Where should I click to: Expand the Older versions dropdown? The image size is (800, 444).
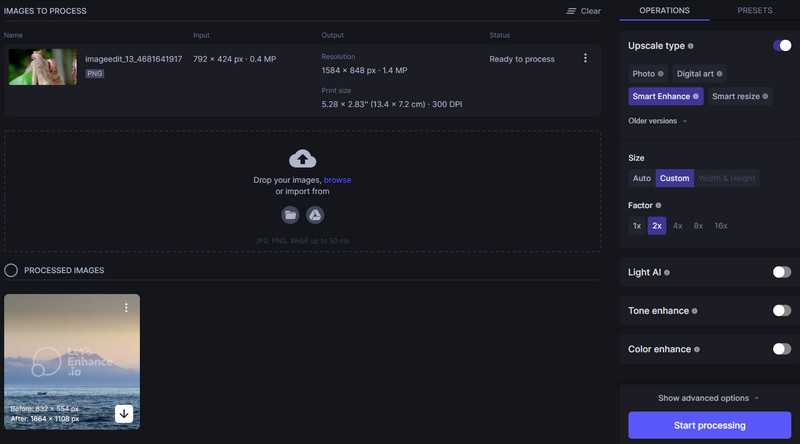(658, 121)
